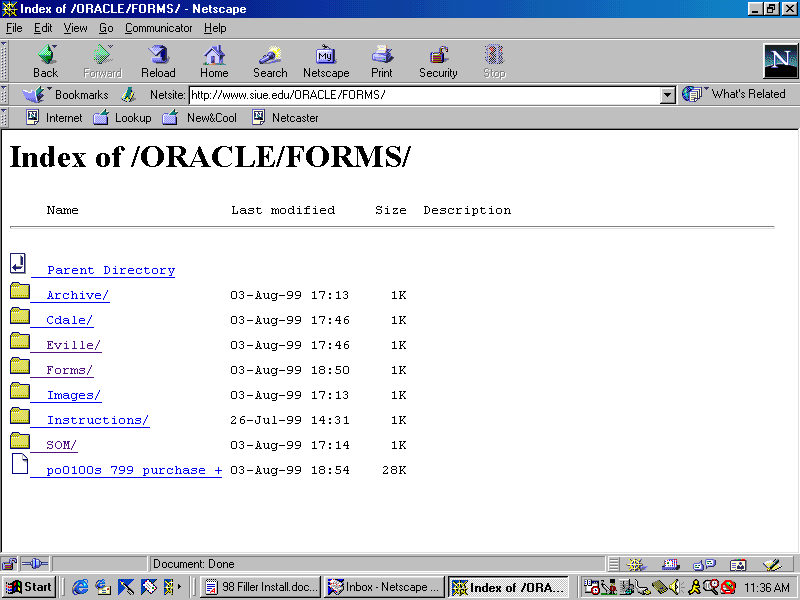This screenshot has height=600, width=800.
Task: Open the View menu
Action: 77,28
